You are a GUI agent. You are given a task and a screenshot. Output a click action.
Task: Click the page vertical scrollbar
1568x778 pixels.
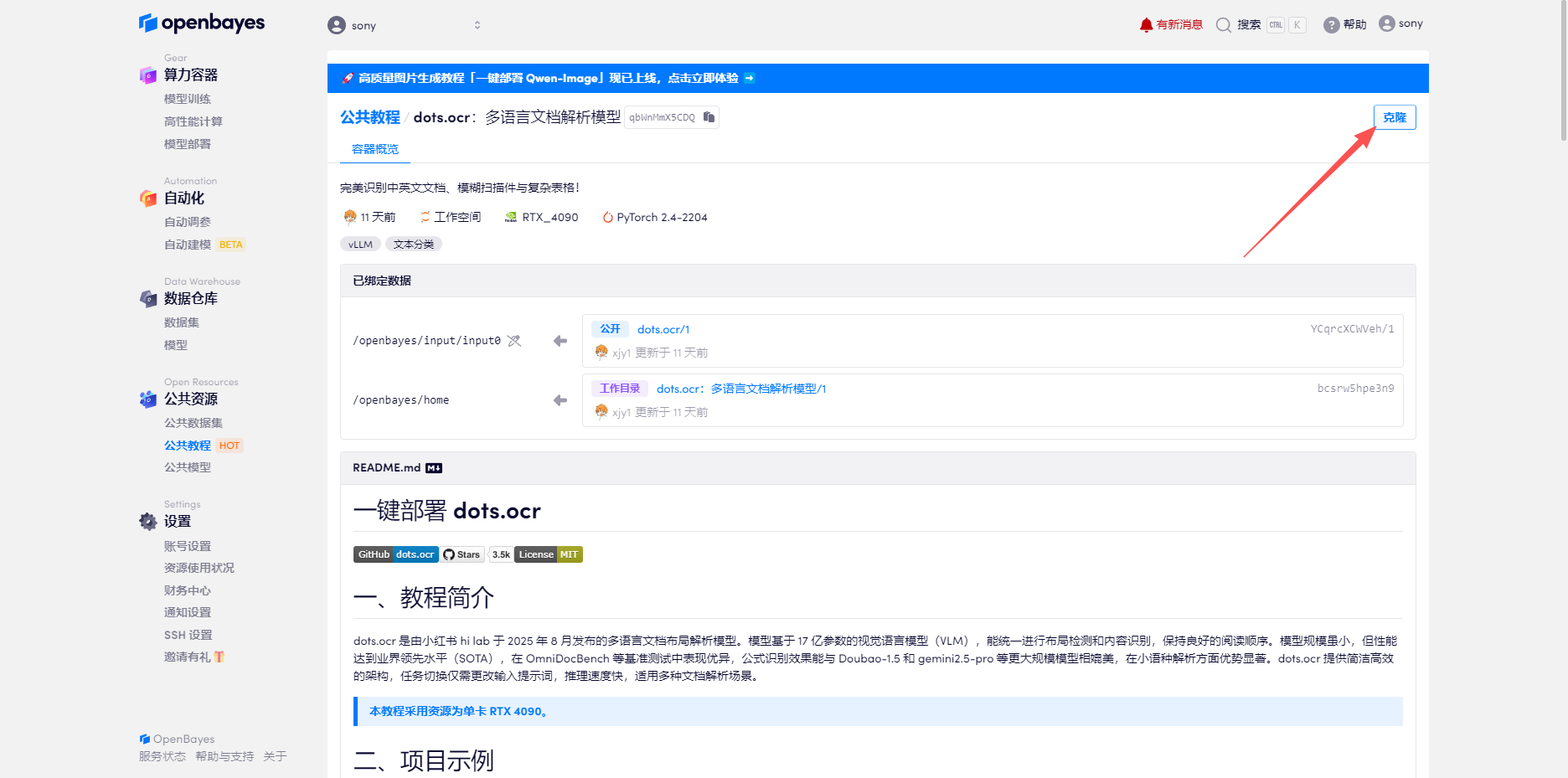[1563, 71]
